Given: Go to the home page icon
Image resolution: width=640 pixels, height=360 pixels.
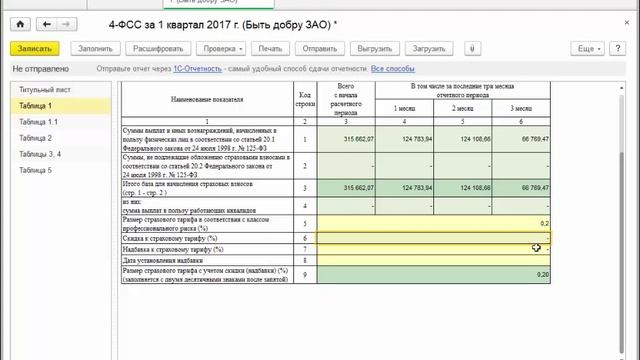Looking at the screenshot, I should (20, 24).
